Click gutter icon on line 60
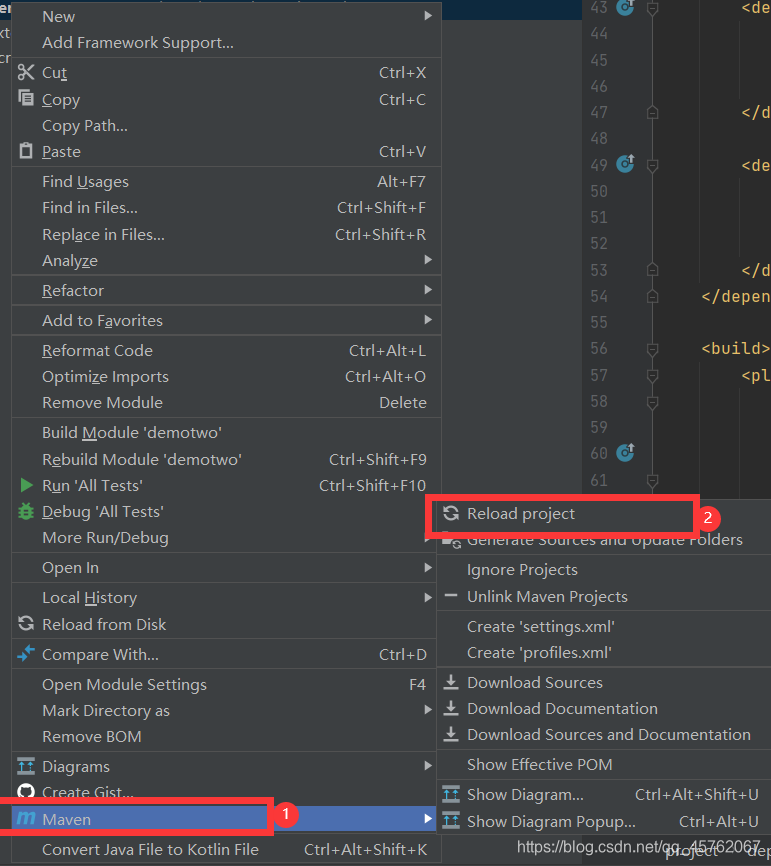Image resolution: width=771 pixels, height=866 pixels. (625, 452)
